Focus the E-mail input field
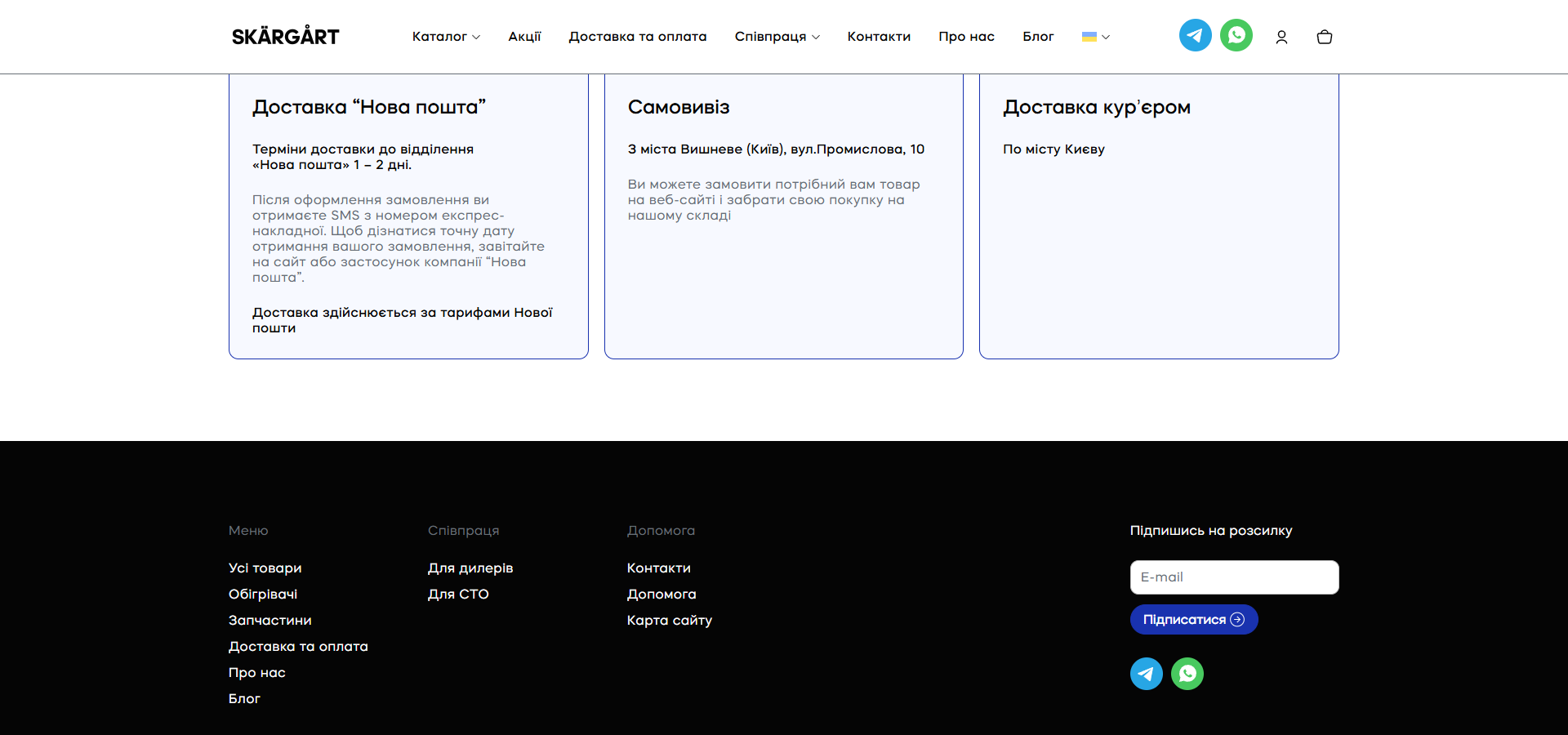Viewport: 1568px width, 735px height. (1234, 577)
